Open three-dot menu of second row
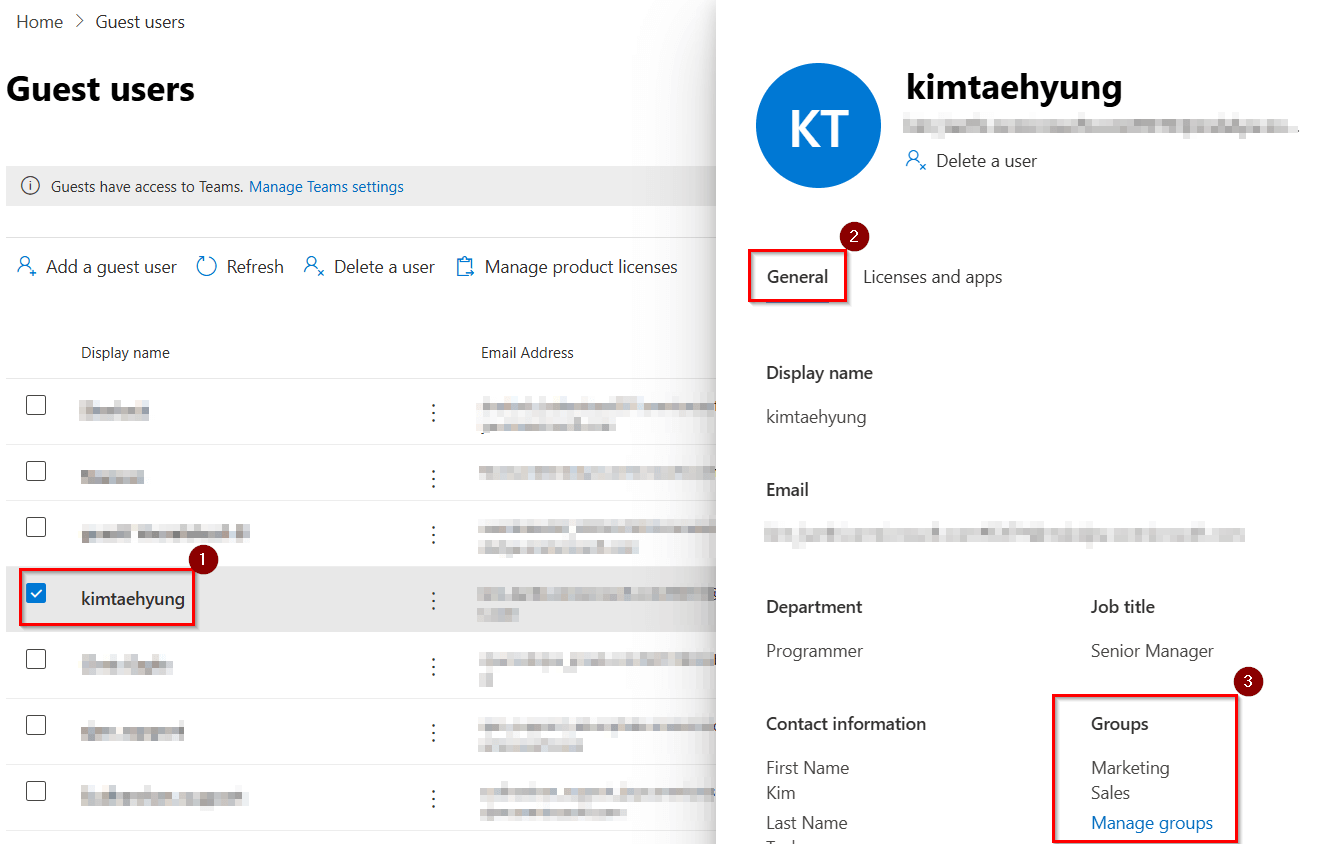 pos(433,479)
